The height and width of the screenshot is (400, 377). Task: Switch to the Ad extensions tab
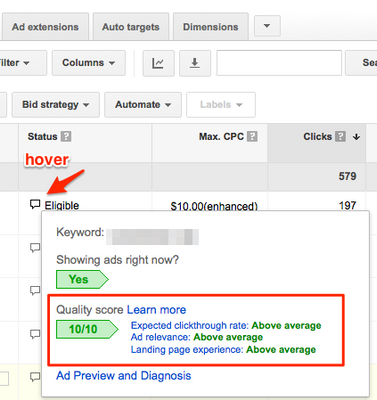click(45, 27)
